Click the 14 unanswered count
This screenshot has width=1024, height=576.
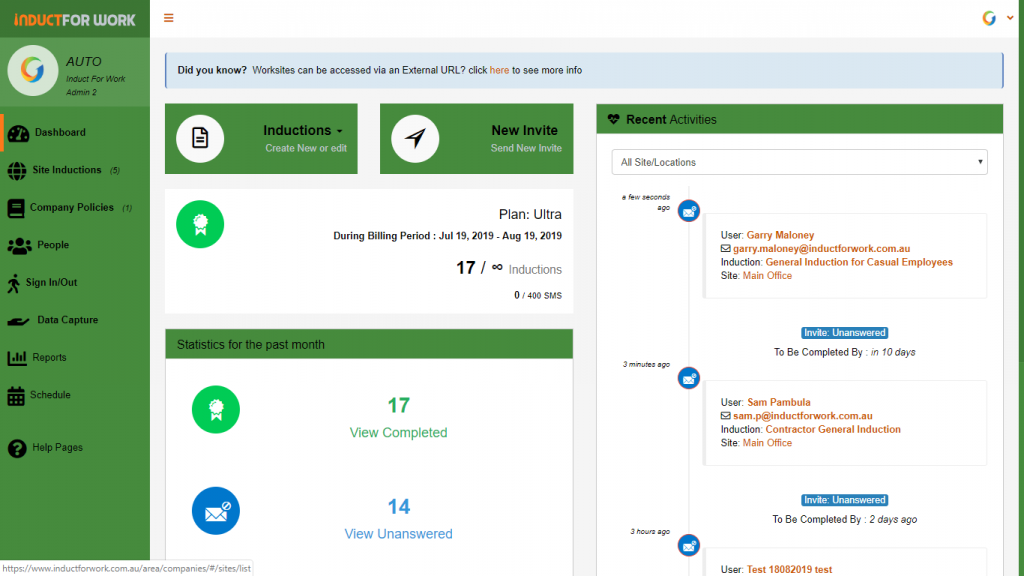pyautogui.click(x=398, y=507)
